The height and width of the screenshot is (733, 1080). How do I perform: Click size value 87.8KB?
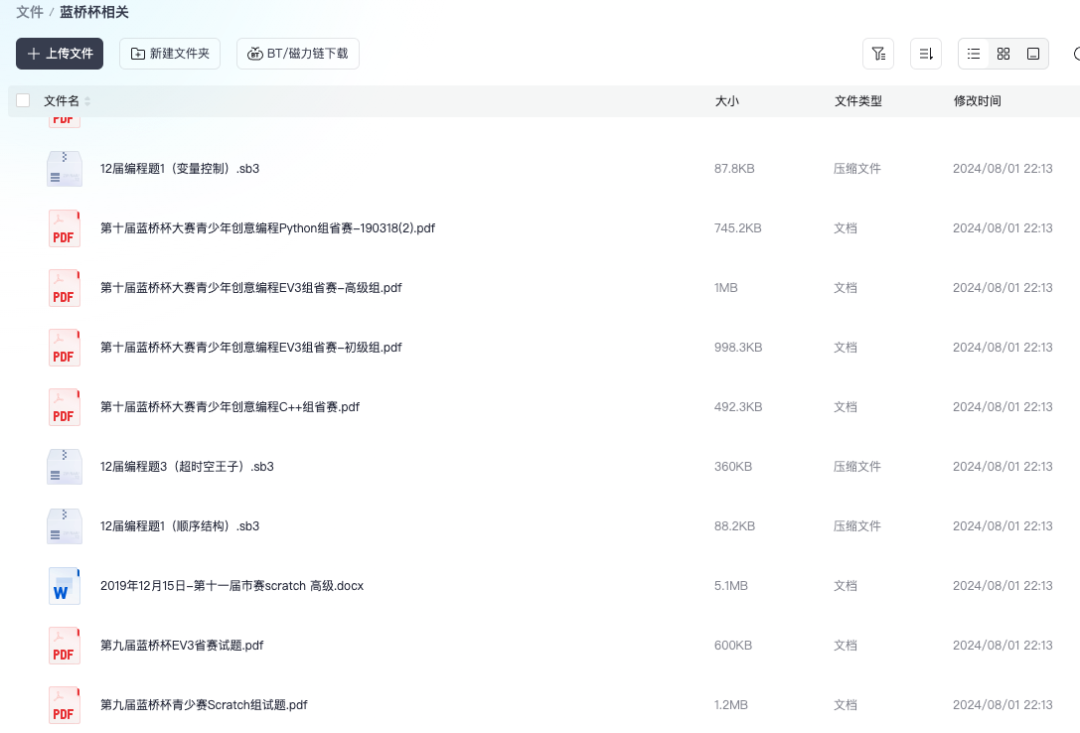coord(734,169)
